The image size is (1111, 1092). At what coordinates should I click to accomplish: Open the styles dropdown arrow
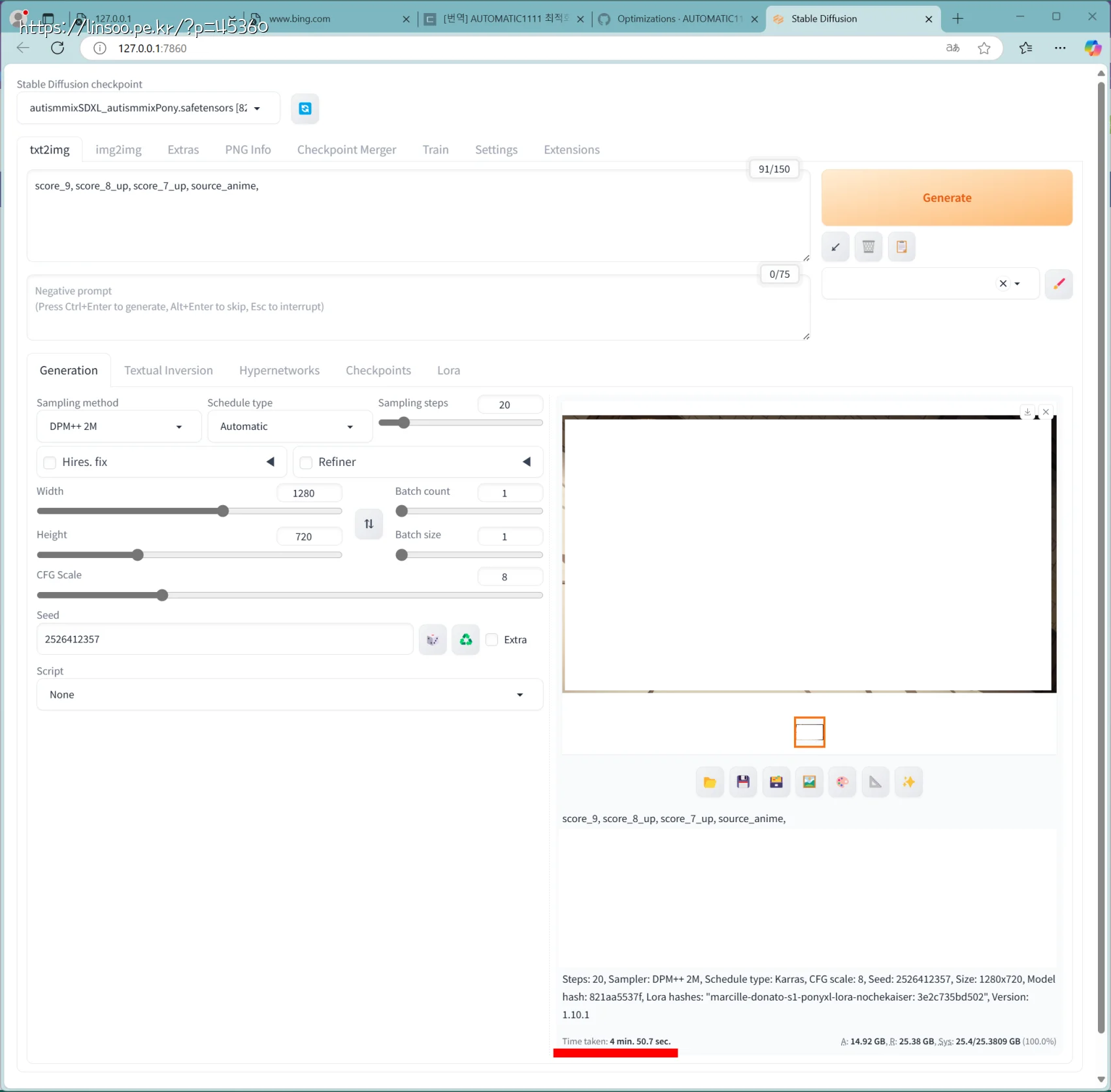coord(1018,284)
